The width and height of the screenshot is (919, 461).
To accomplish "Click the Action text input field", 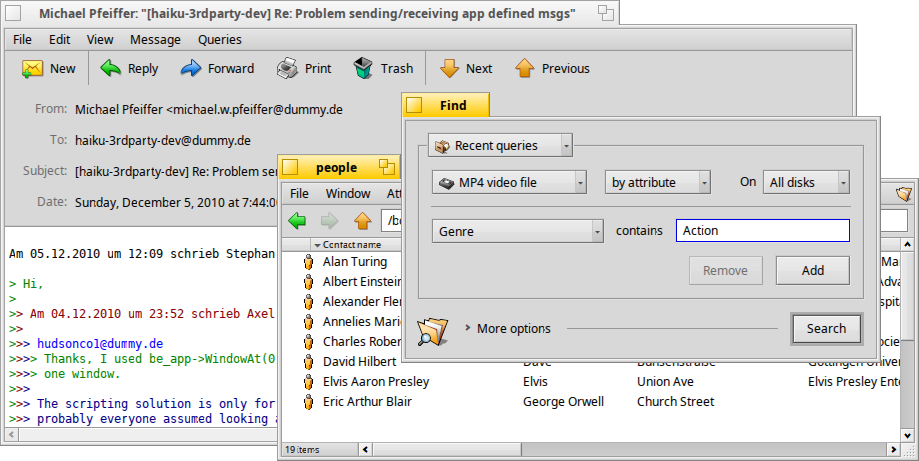I will coord(763,230).
